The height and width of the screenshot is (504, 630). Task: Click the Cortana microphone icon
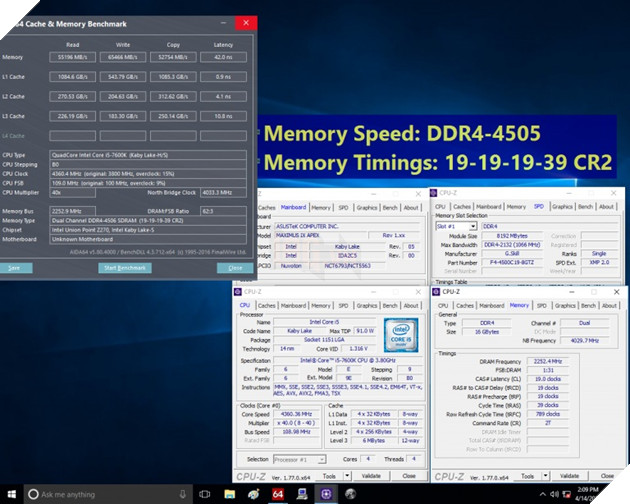[182, 494]
